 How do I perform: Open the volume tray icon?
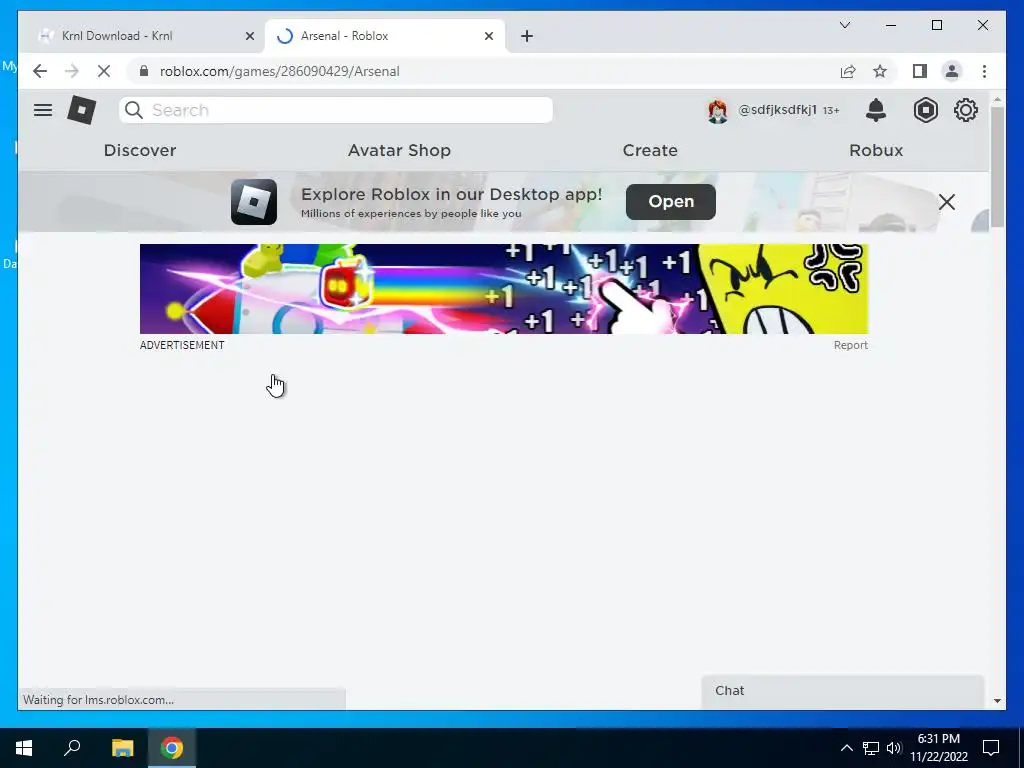click(x=894, y=748)
